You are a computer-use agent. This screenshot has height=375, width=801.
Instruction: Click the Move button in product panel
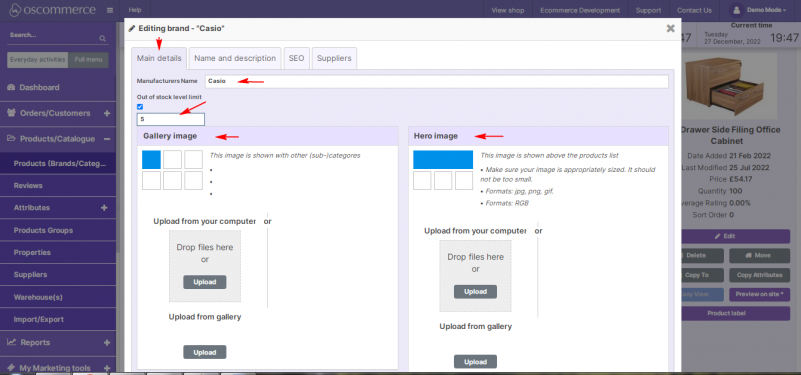(760, 255)
